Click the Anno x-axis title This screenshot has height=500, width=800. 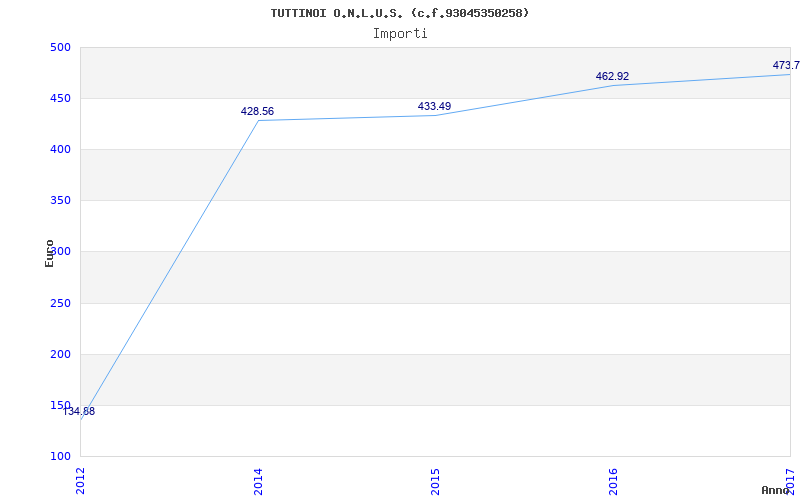(778, 490)
